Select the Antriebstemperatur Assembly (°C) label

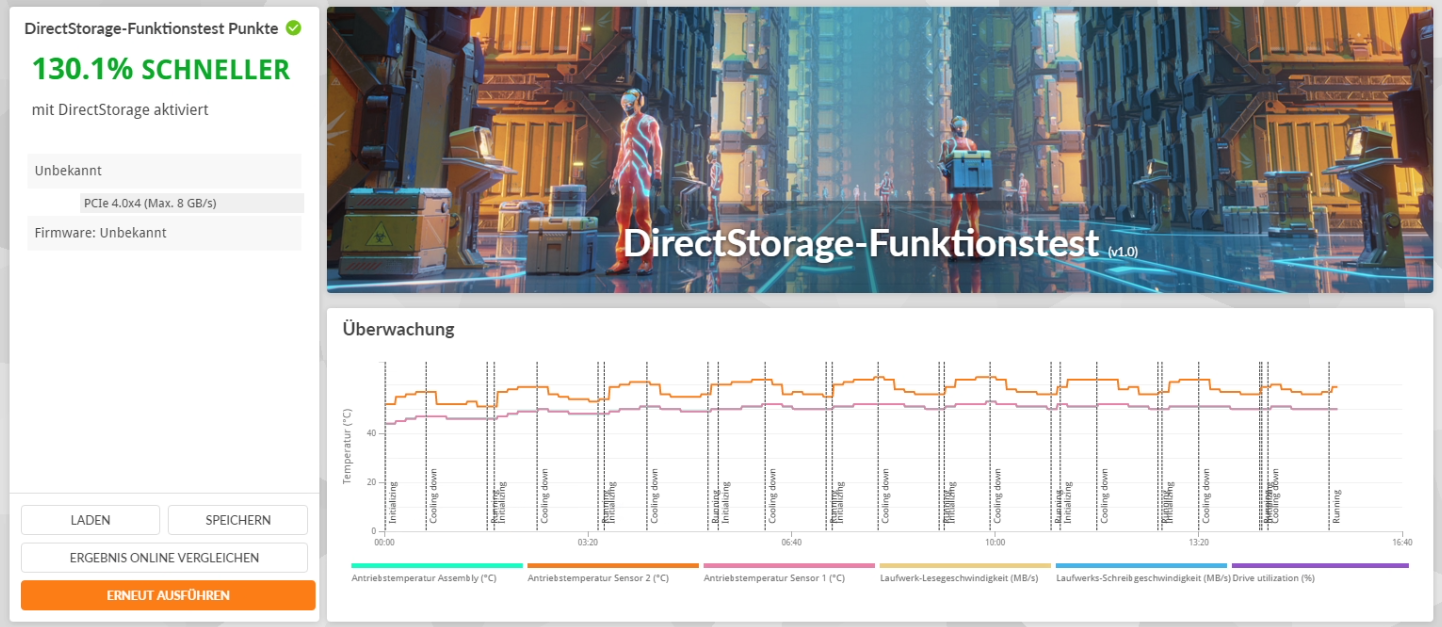pyautogui.click(x=424, y=578)
